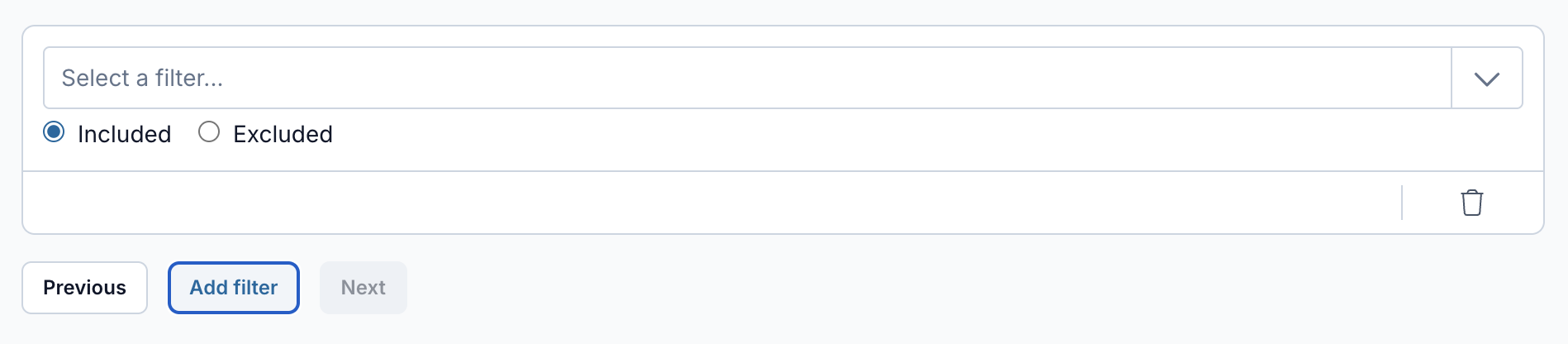Select the Excluded radio button
This screenshot has height=344, width=1568.
tap(209, 132)
